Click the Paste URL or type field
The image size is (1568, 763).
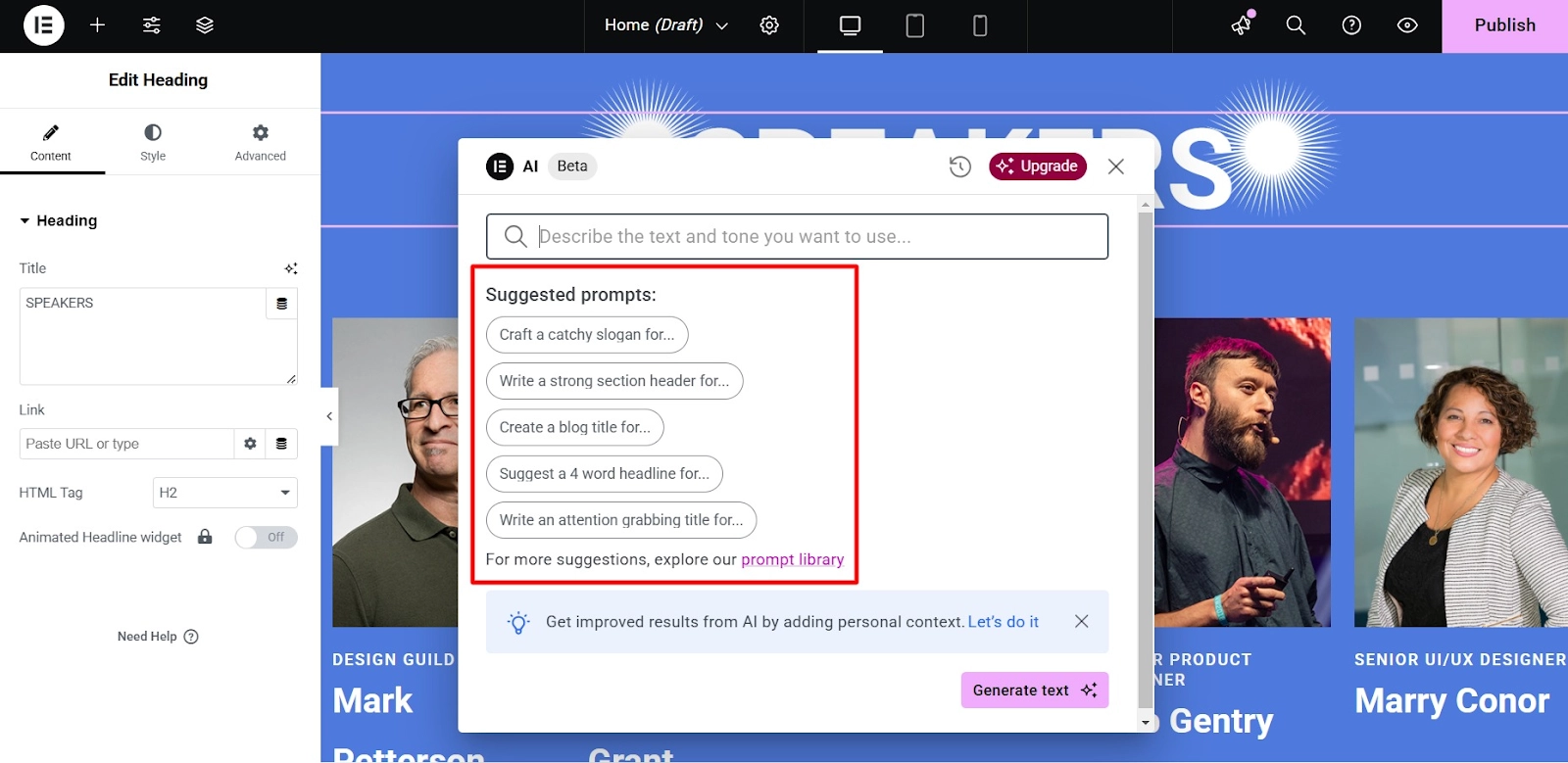click(x=126, y=444)
